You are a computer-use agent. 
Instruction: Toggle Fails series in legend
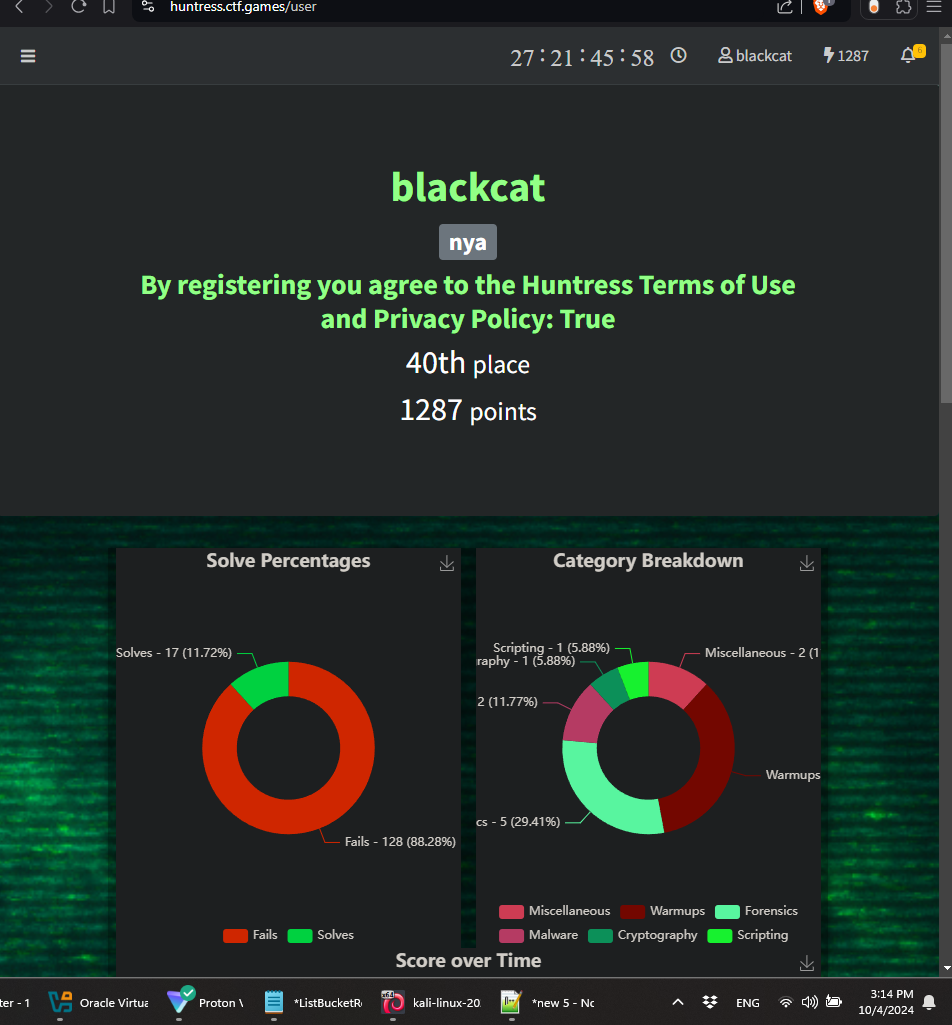pyautogui.click(x=250, y=935)
